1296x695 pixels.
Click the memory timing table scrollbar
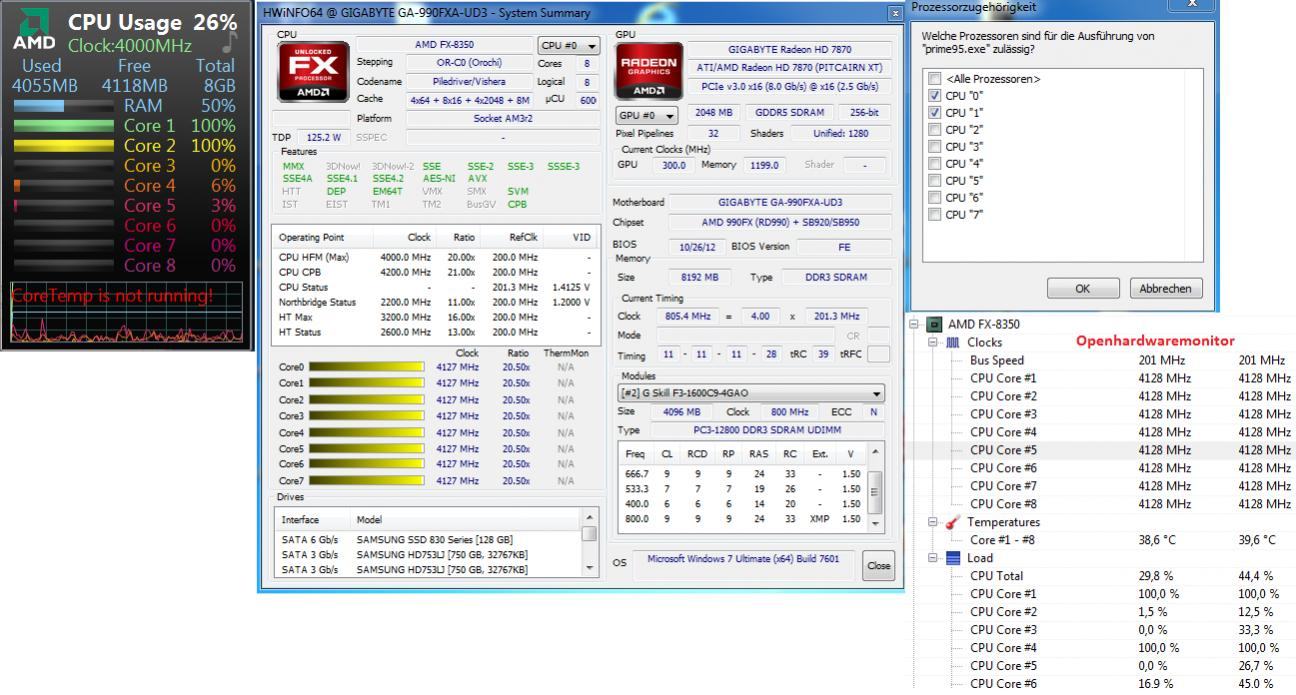(x=877, y=488)
